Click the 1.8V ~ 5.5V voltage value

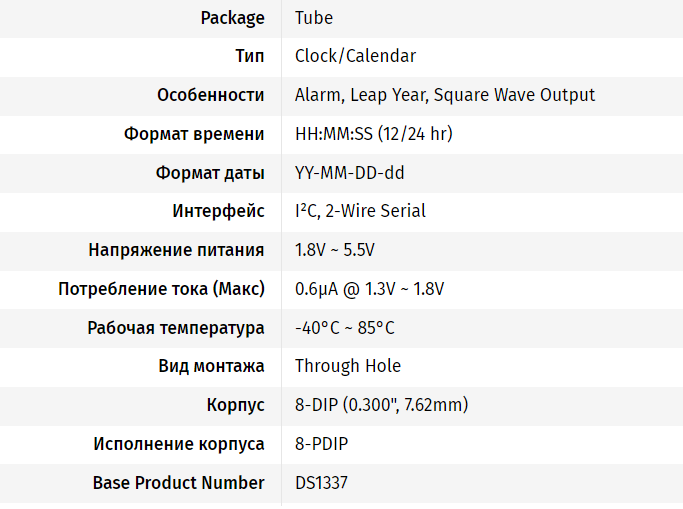pyautogui.click(x=335, y=250)
